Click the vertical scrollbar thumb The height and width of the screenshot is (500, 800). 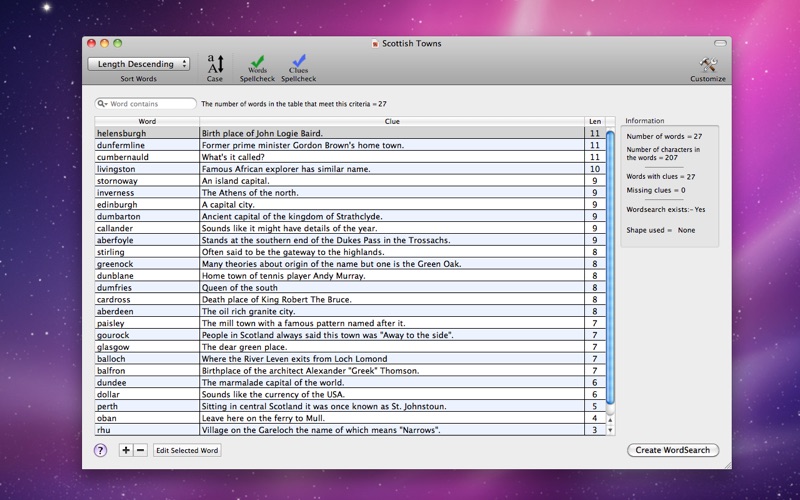pyautogui.click(x=610, y=268)
